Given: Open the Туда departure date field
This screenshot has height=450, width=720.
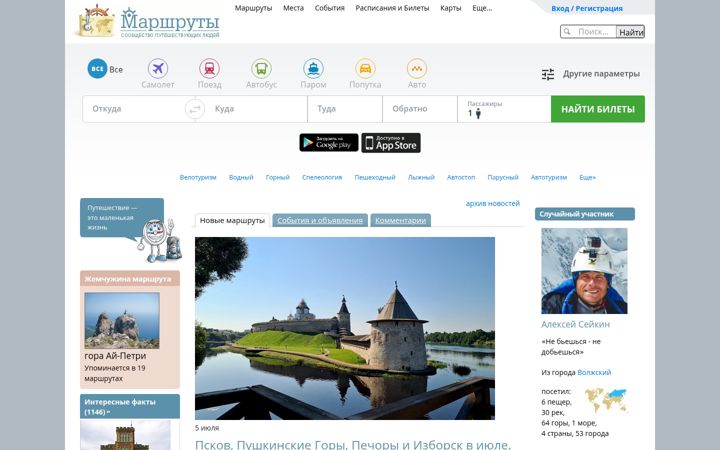Looking at the screenshot, I should pos(345,109).
